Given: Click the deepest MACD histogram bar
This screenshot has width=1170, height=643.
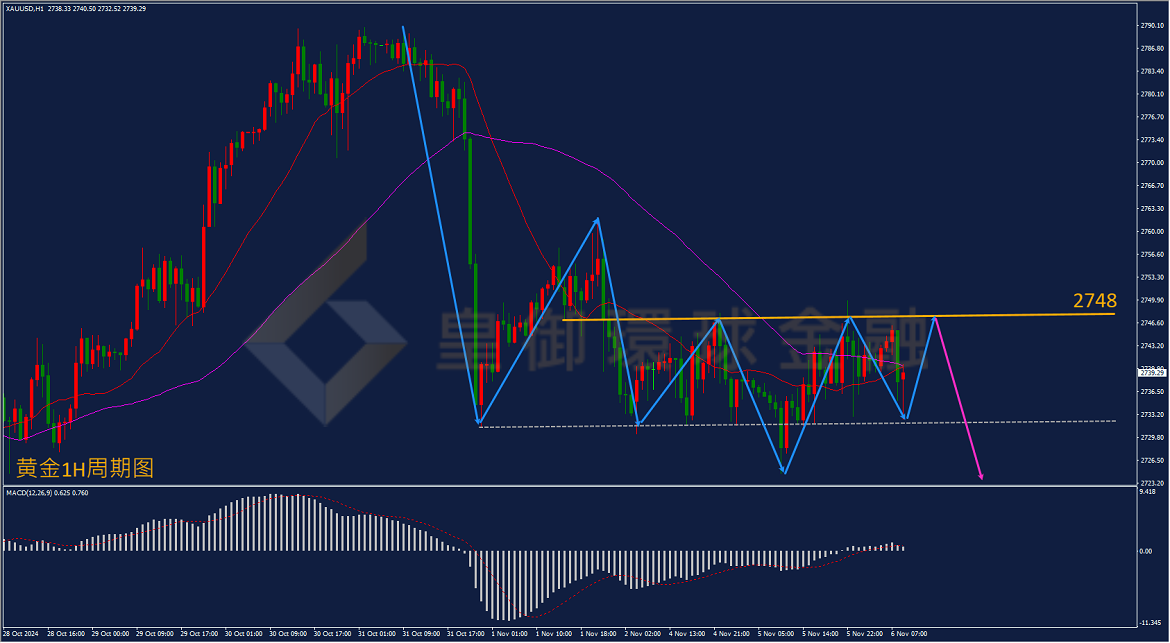Looking at the screenshot, I should [508, 586].
